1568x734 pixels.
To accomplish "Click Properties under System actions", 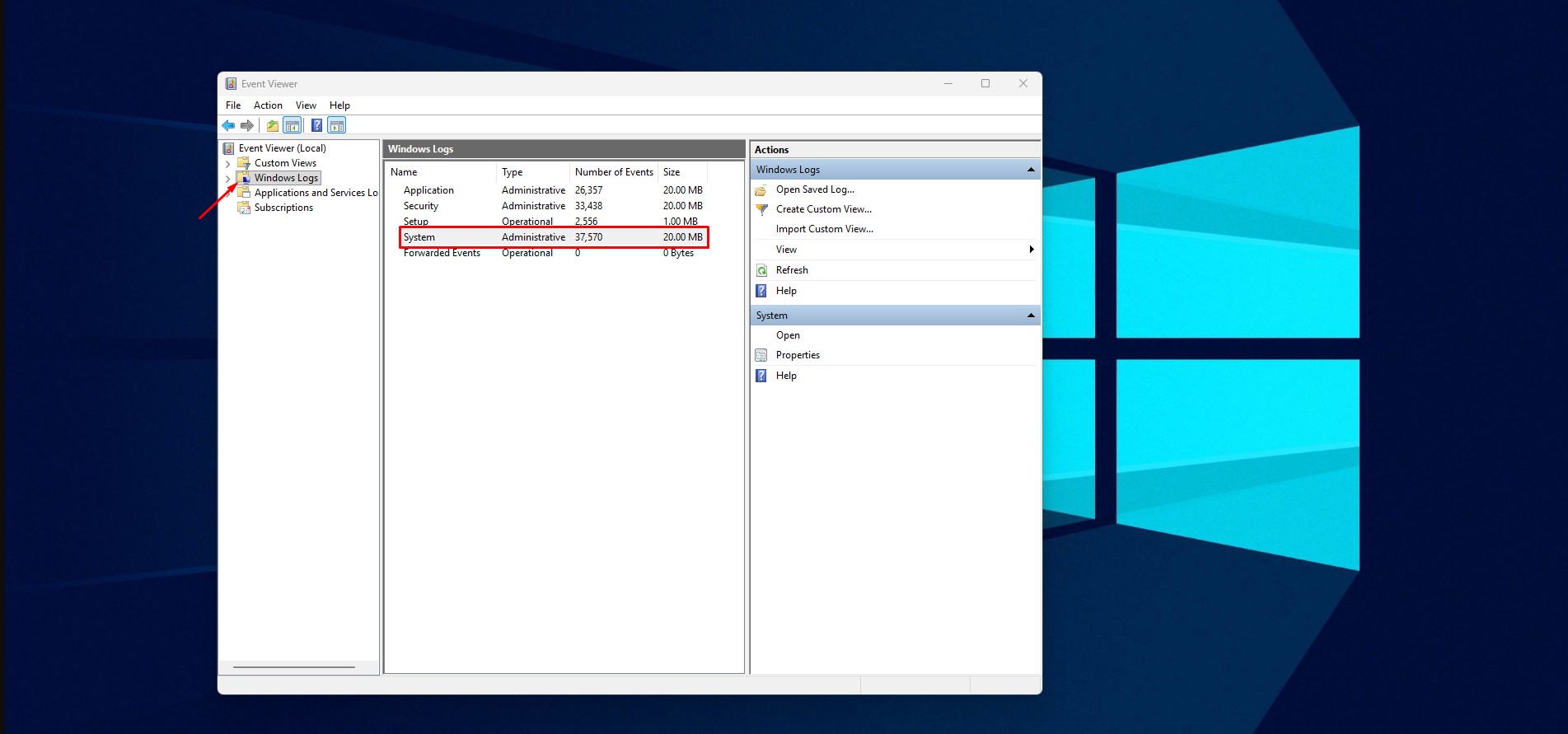I will [798, 355].
